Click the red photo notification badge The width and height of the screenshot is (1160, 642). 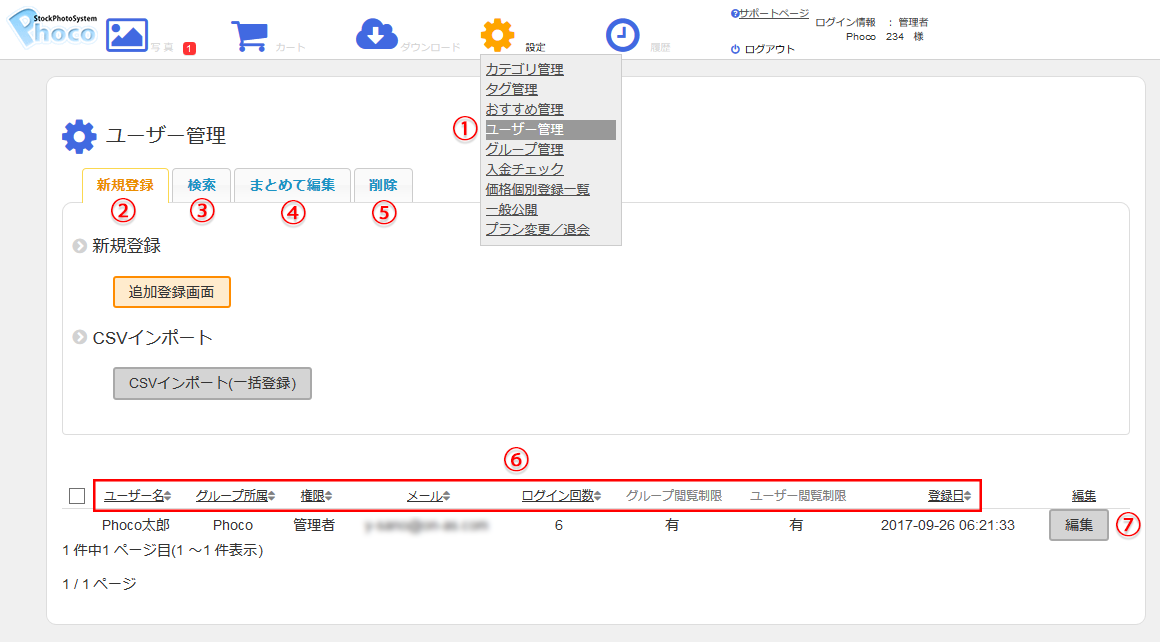pyautogui.click(x=189, y=48)
